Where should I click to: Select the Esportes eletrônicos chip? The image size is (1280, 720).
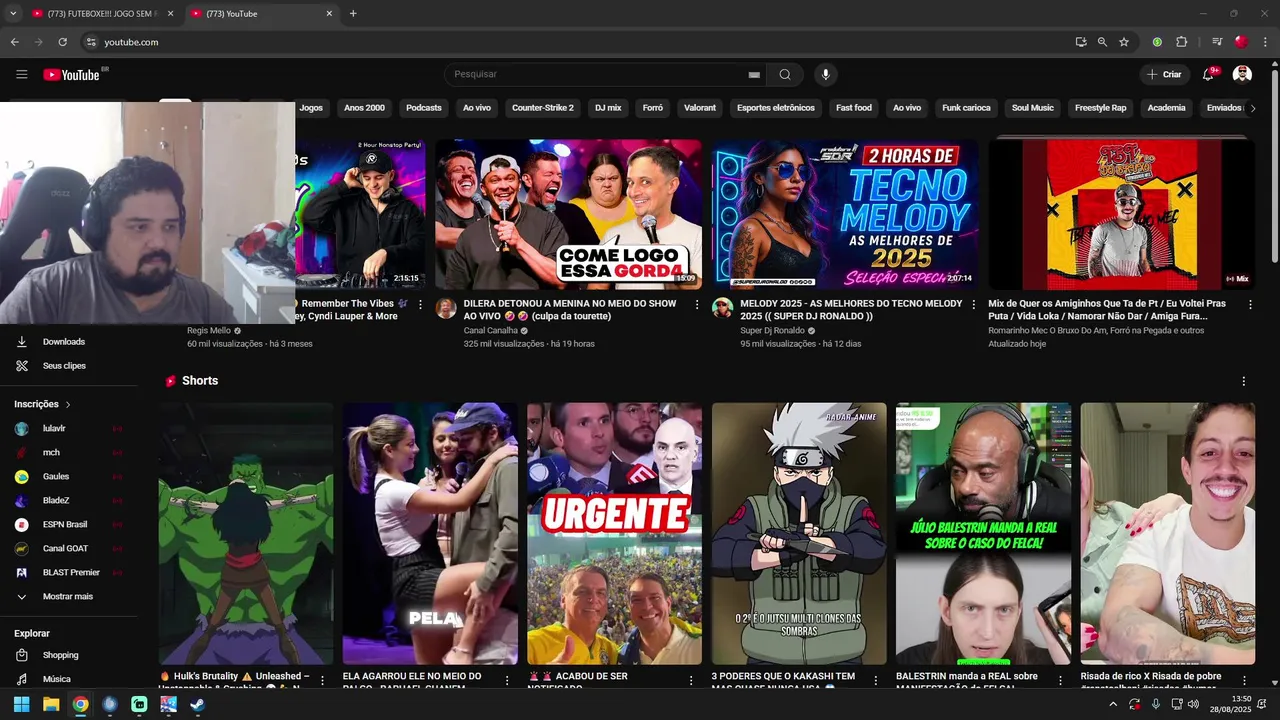pos(776,108)
